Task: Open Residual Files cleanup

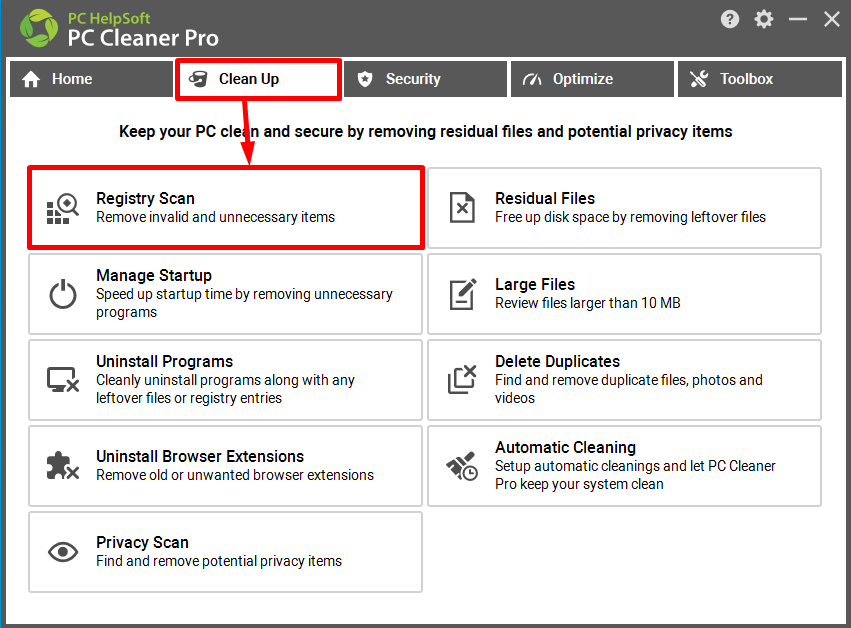Action: point(624,208)
